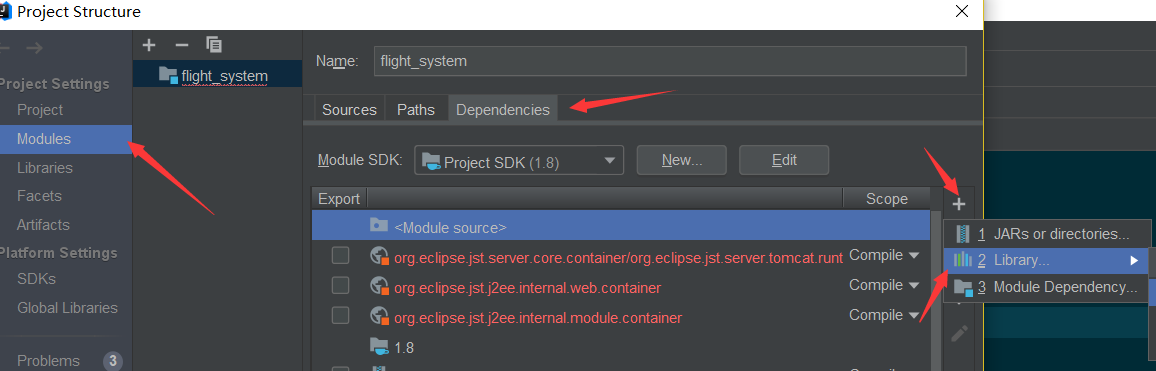
Task: Remove selected module with minus icon
Action: [x=181, y=45]
